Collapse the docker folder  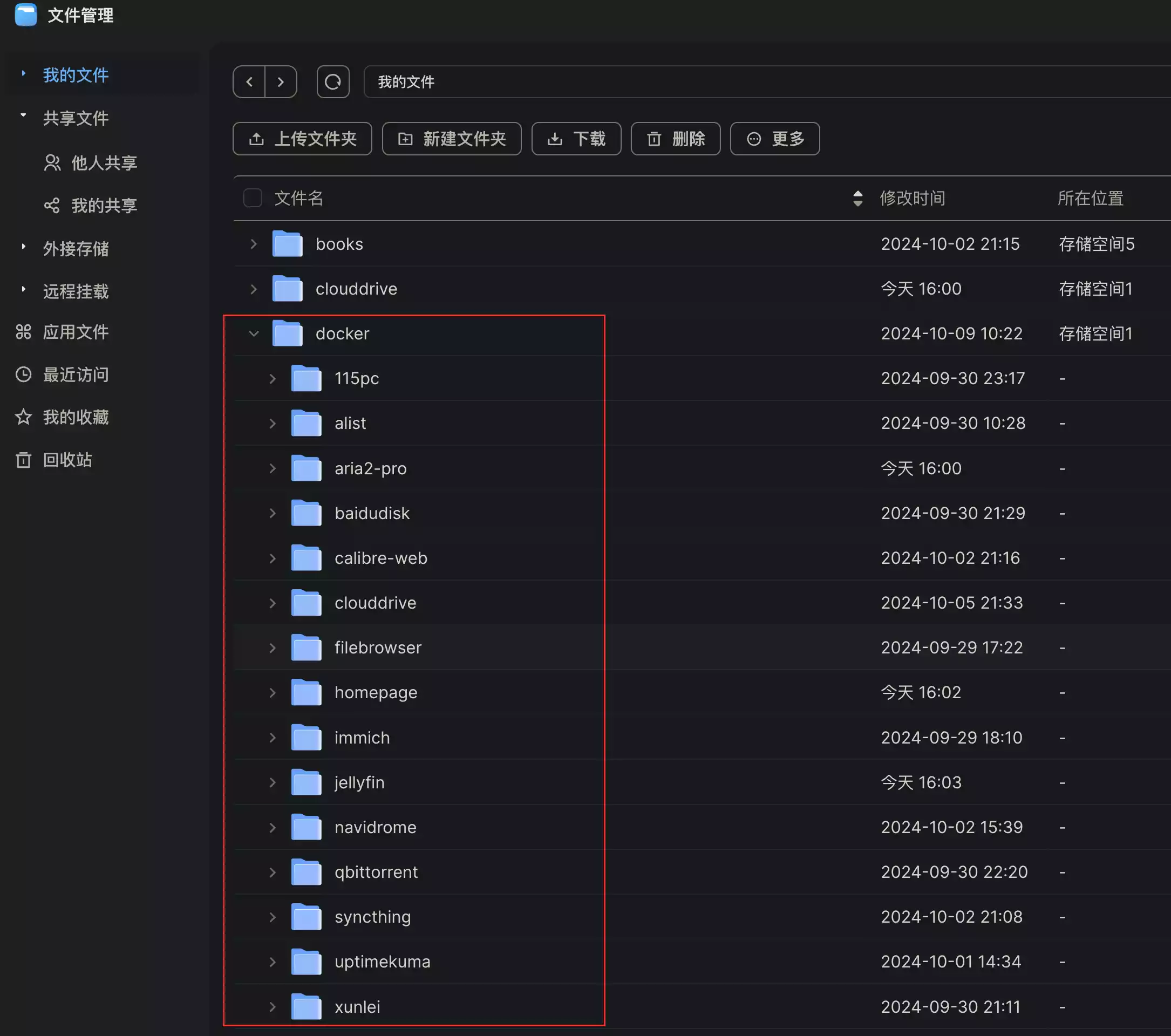(x=254, y=334)
